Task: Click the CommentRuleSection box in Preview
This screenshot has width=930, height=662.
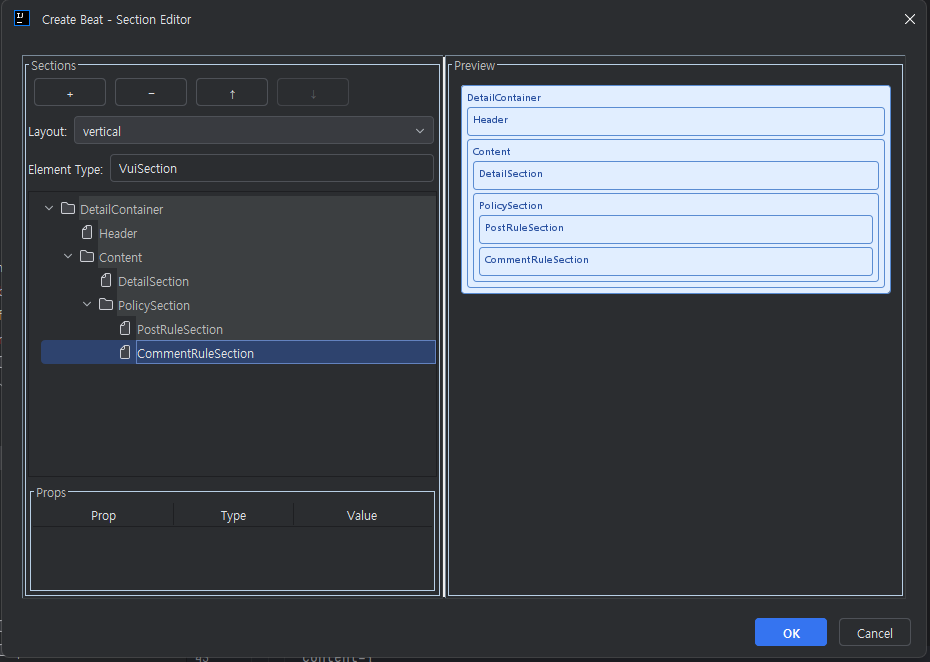Action: (x=676, y=262)
